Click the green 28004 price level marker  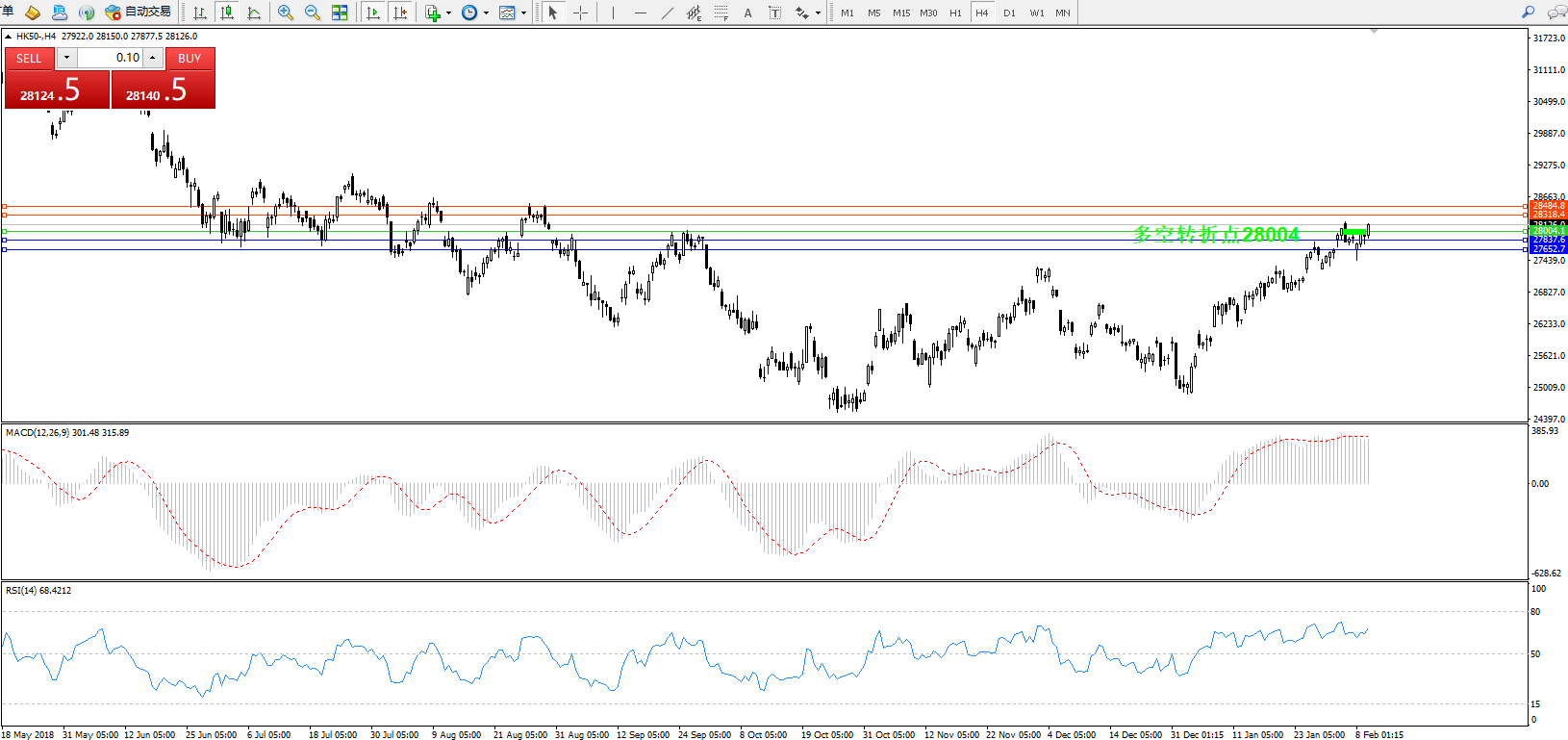tap(1548, 231)
